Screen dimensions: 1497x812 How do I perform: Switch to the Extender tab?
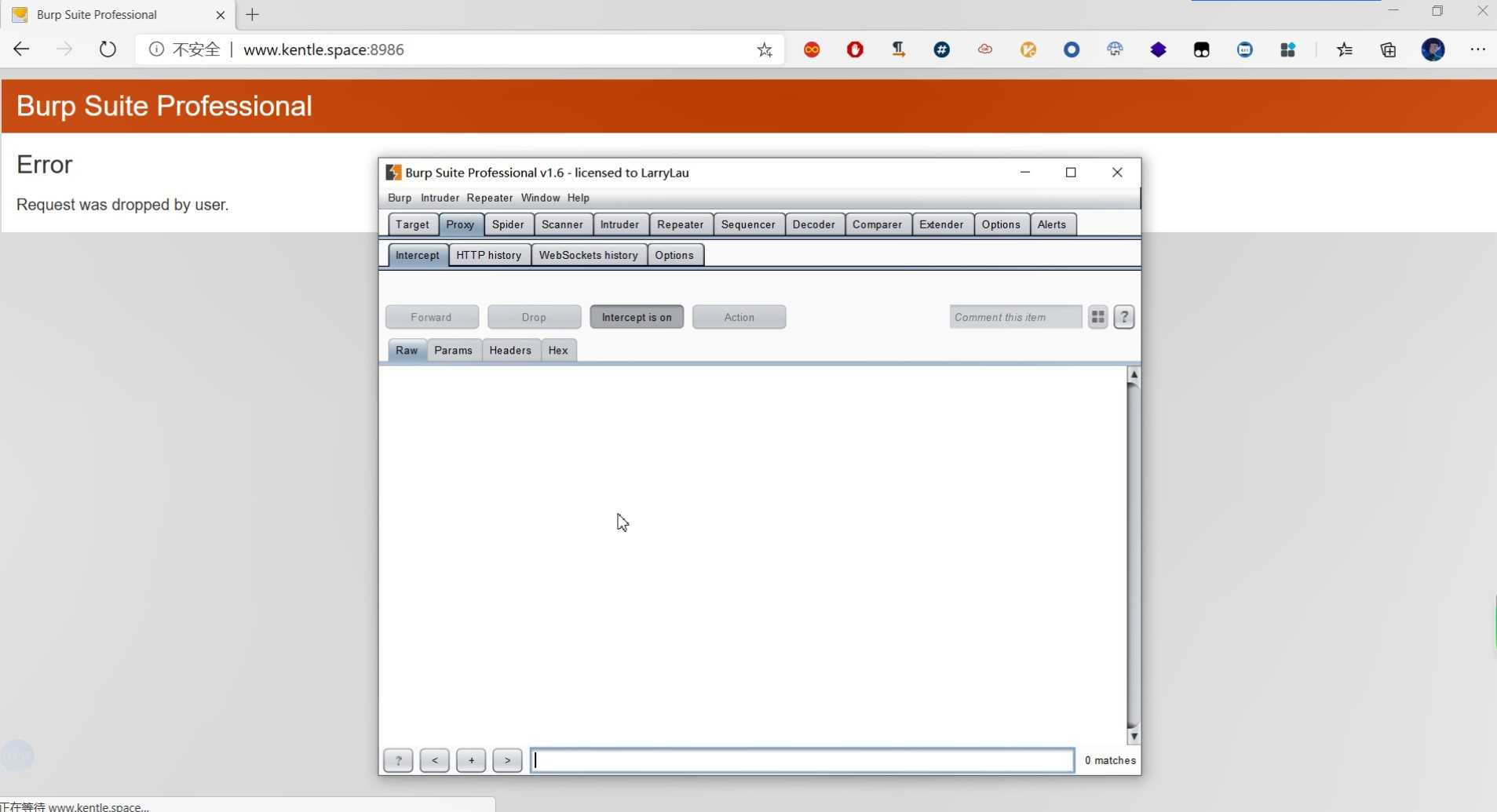point(941,224)
